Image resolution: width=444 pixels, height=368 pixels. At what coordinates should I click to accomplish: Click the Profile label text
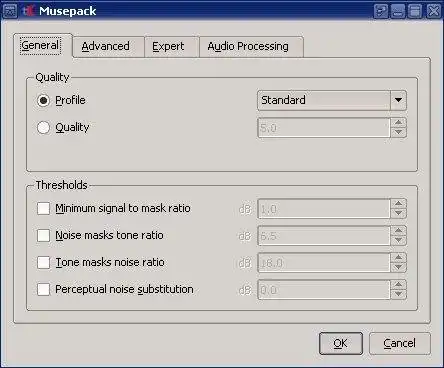(70, 100)
